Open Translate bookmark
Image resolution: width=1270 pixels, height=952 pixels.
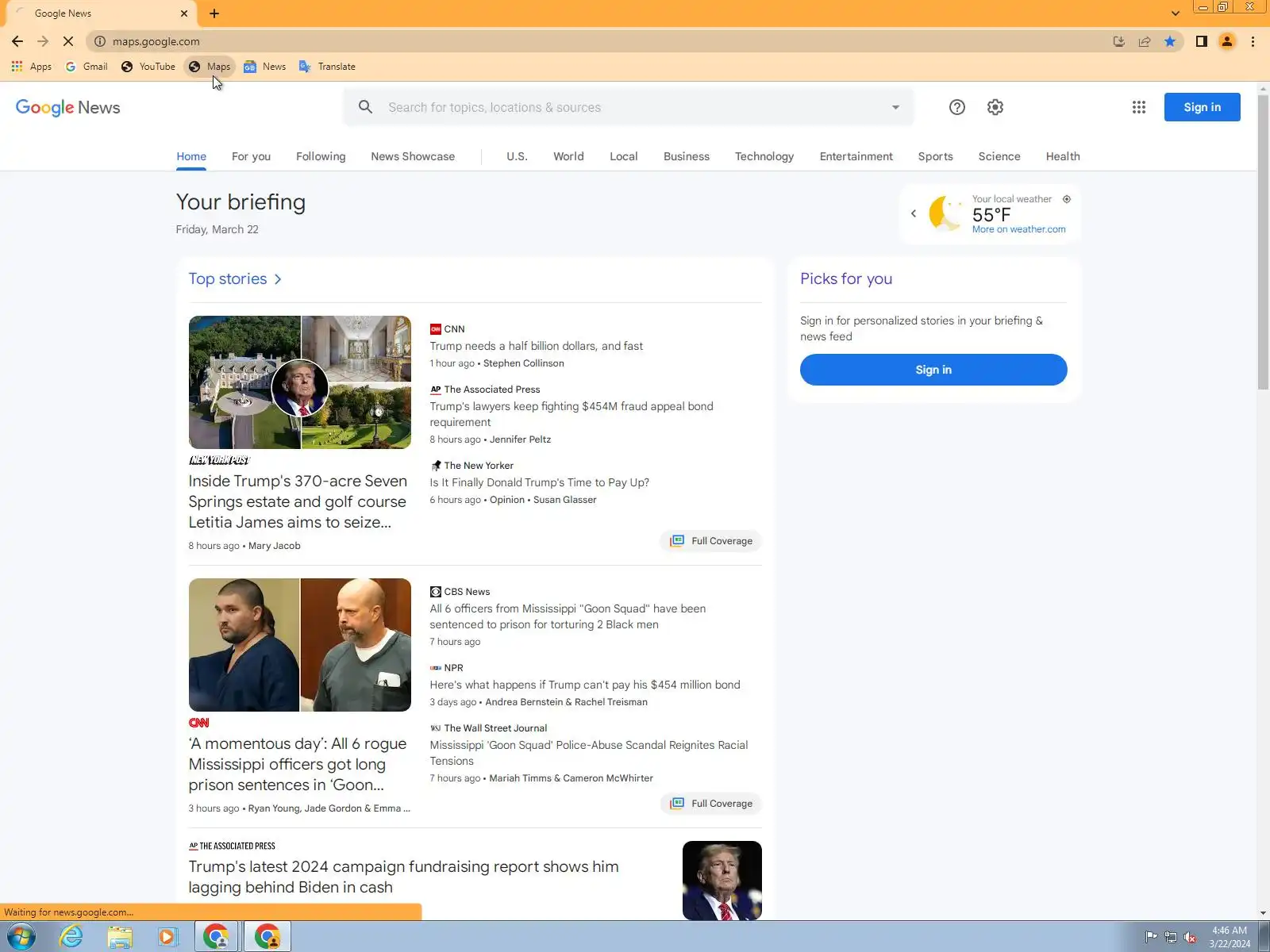tap(327, 67)
